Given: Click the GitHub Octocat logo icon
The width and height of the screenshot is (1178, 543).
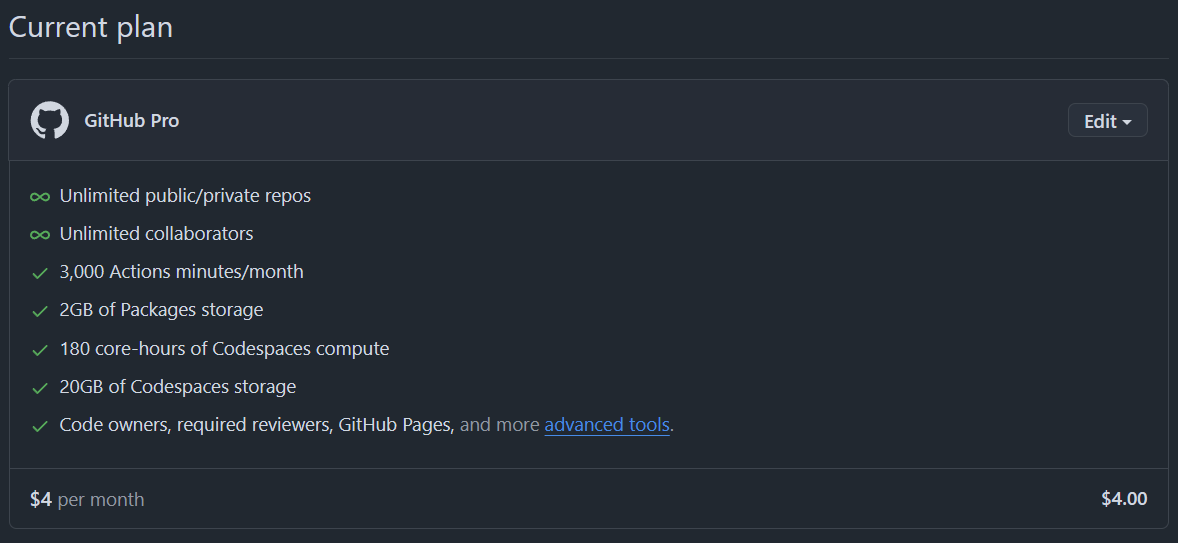Looking at the screenshot, I should (50, 120).
